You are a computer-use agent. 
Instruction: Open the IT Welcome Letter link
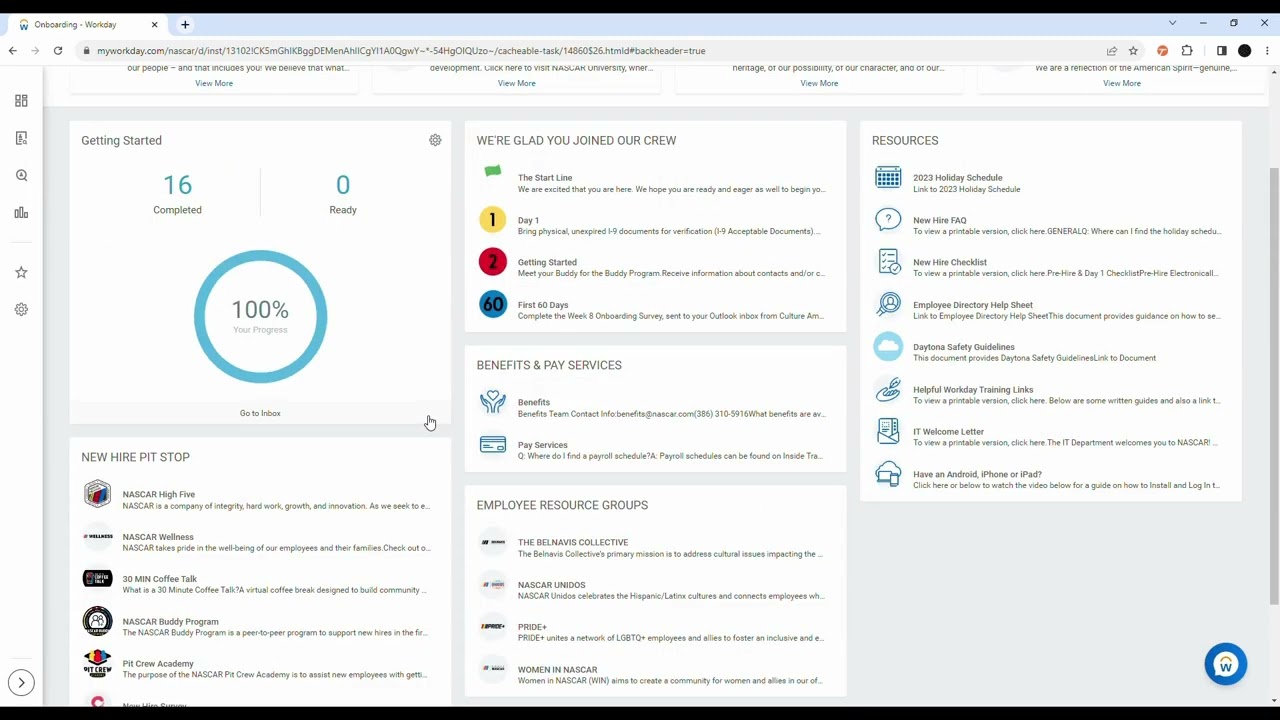click(948, 432)
